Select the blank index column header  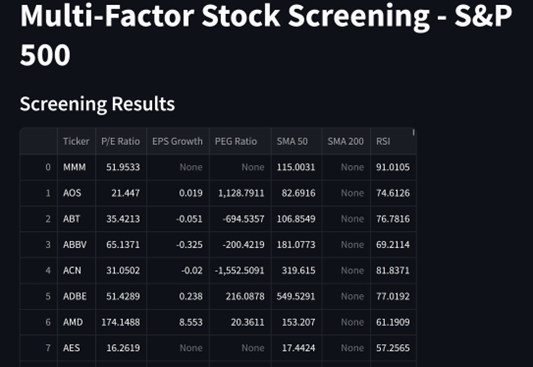[x=39, y=141]
